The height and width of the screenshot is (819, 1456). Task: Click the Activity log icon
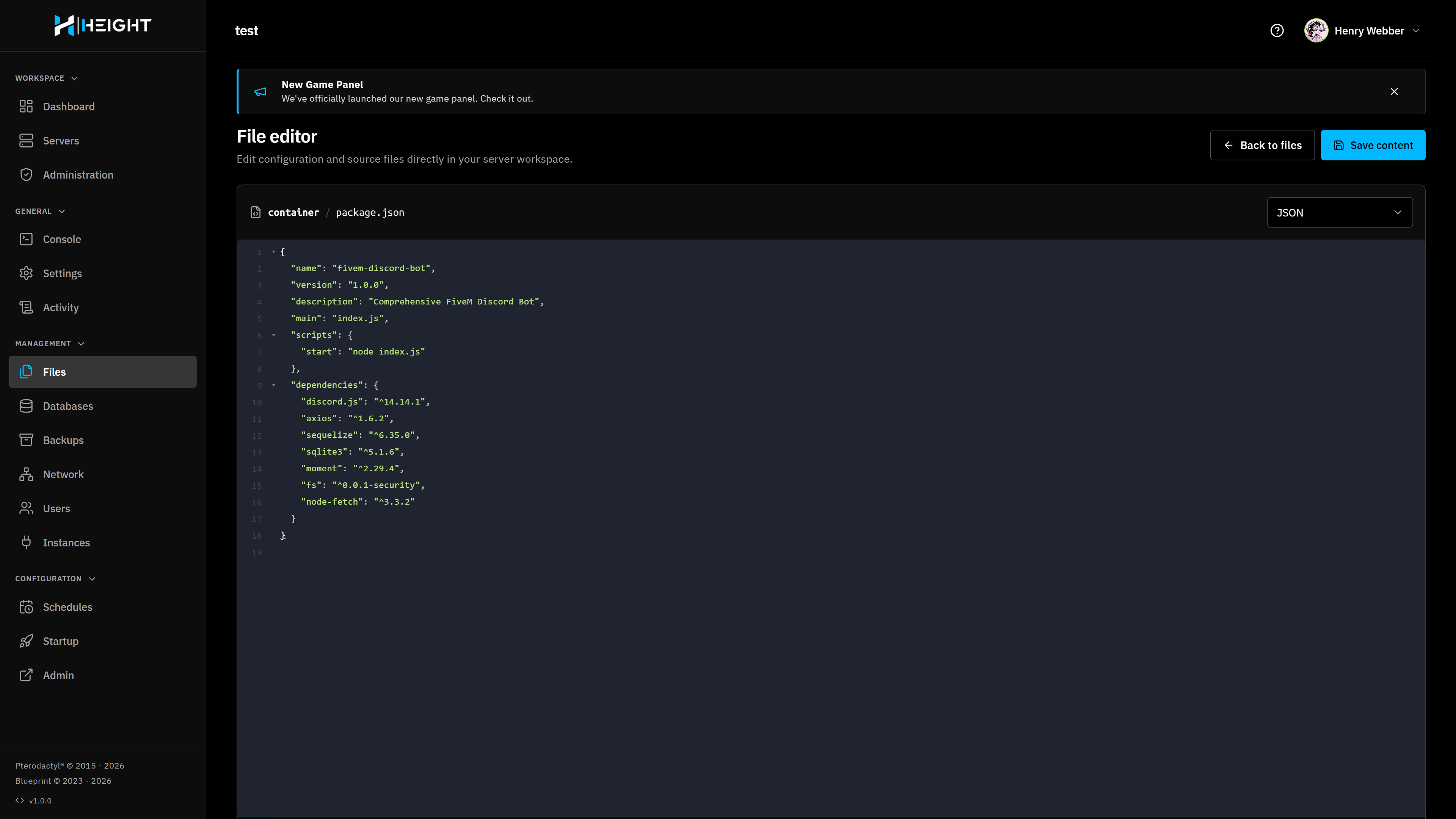26,308
